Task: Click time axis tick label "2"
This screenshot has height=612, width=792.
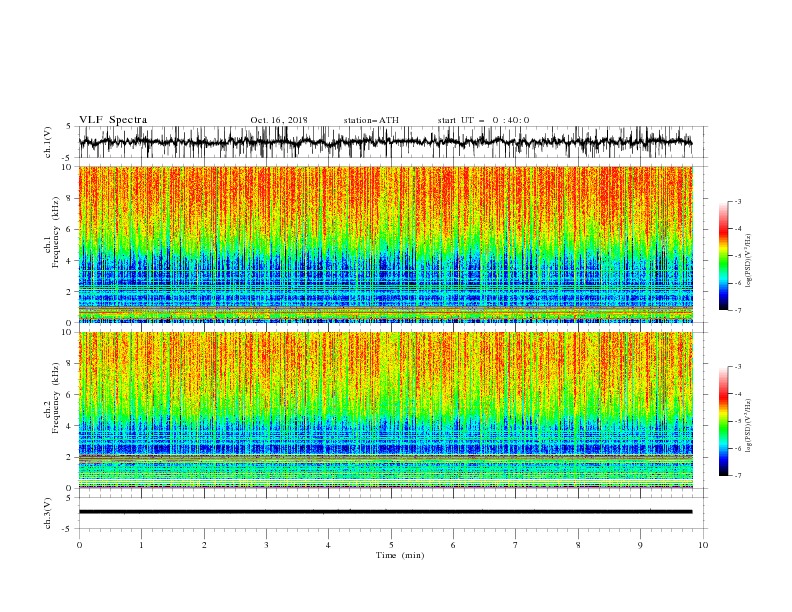Action: [x=204, y=545]
